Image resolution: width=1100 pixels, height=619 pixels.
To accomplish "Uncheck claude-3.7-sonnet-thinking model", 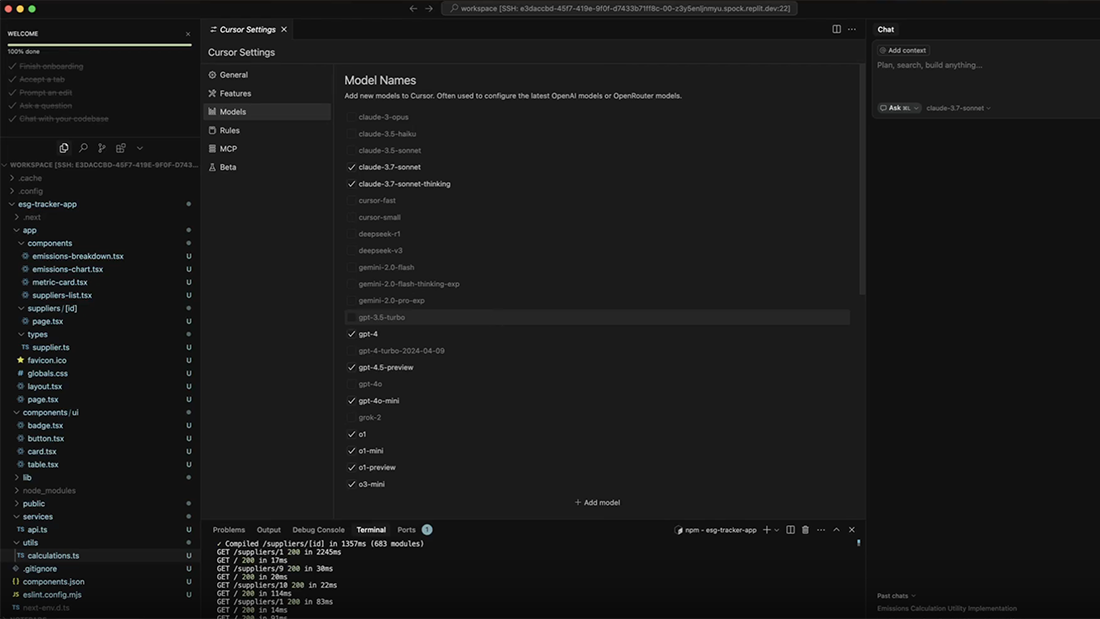I will [351, 184].
